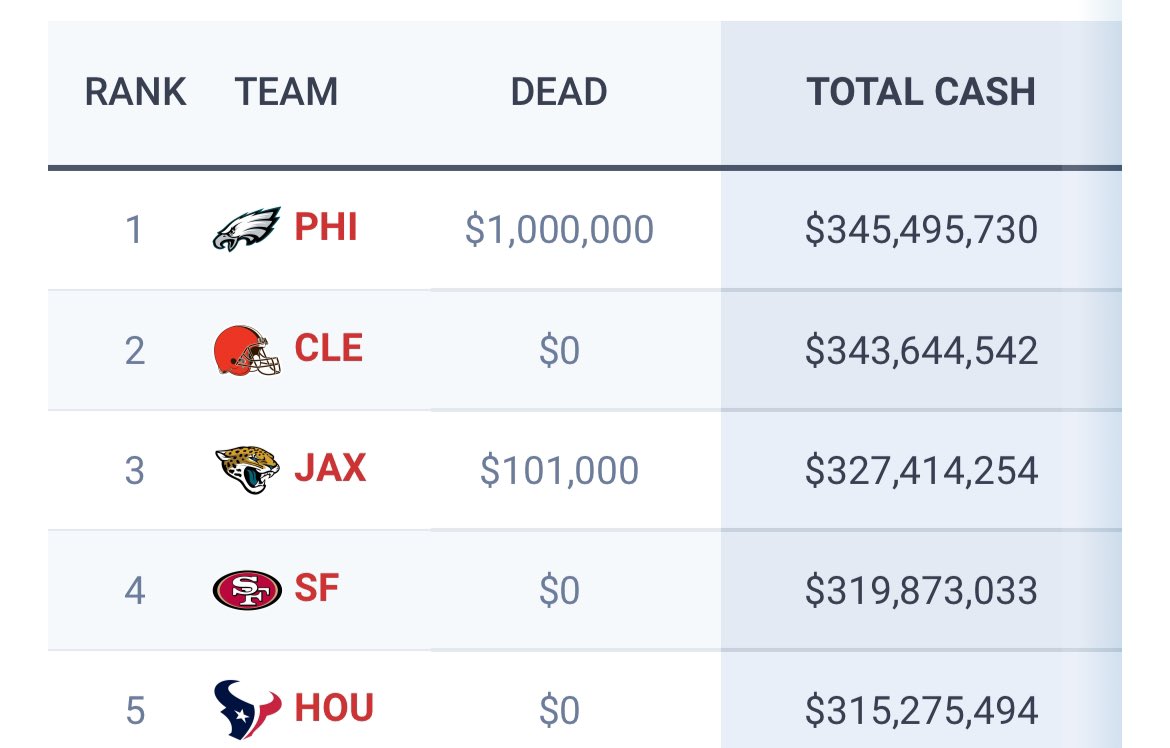Open the JAX team link
The image size is (1170, 748).
331,468
